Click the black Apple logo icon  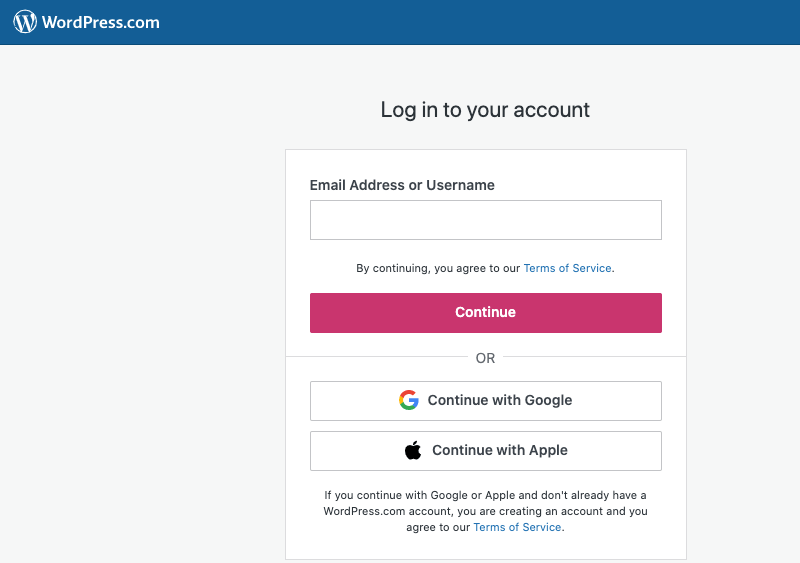point(413,450)
